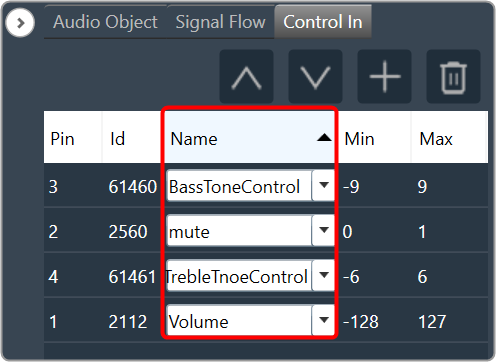Switch to the Audio Object tab
This screenshot has height=362, width=496.
(x=105, y=22)
